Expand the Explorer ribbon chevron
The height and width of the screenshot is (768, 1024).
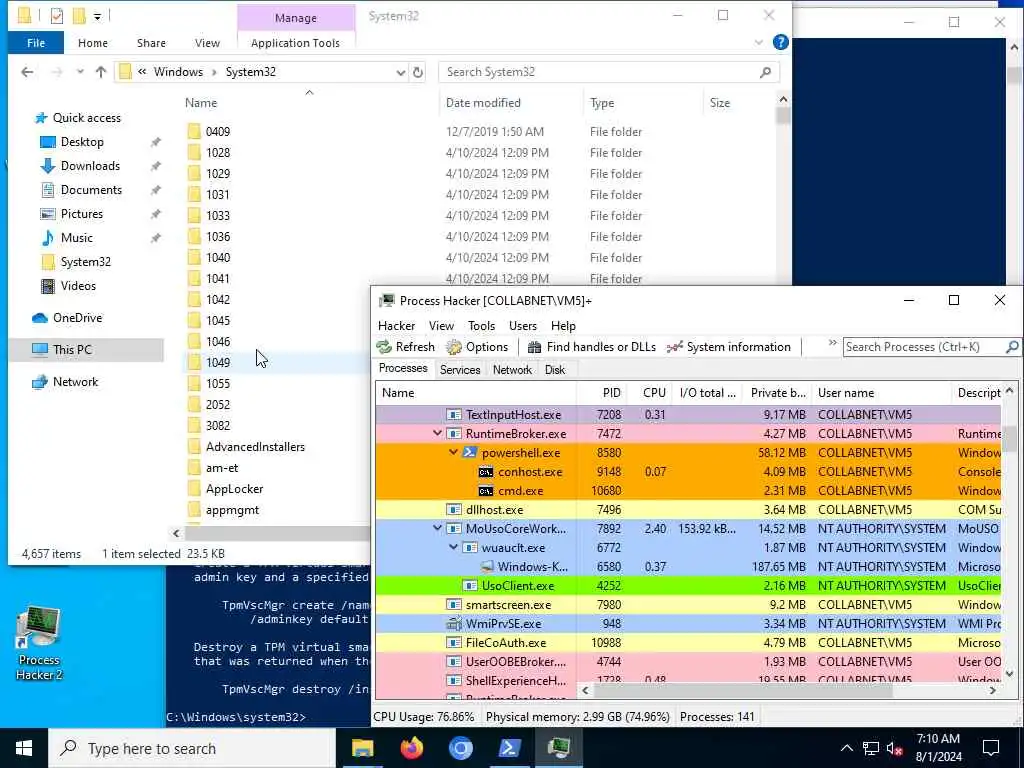pyautogui.click(x=758, y=42)
